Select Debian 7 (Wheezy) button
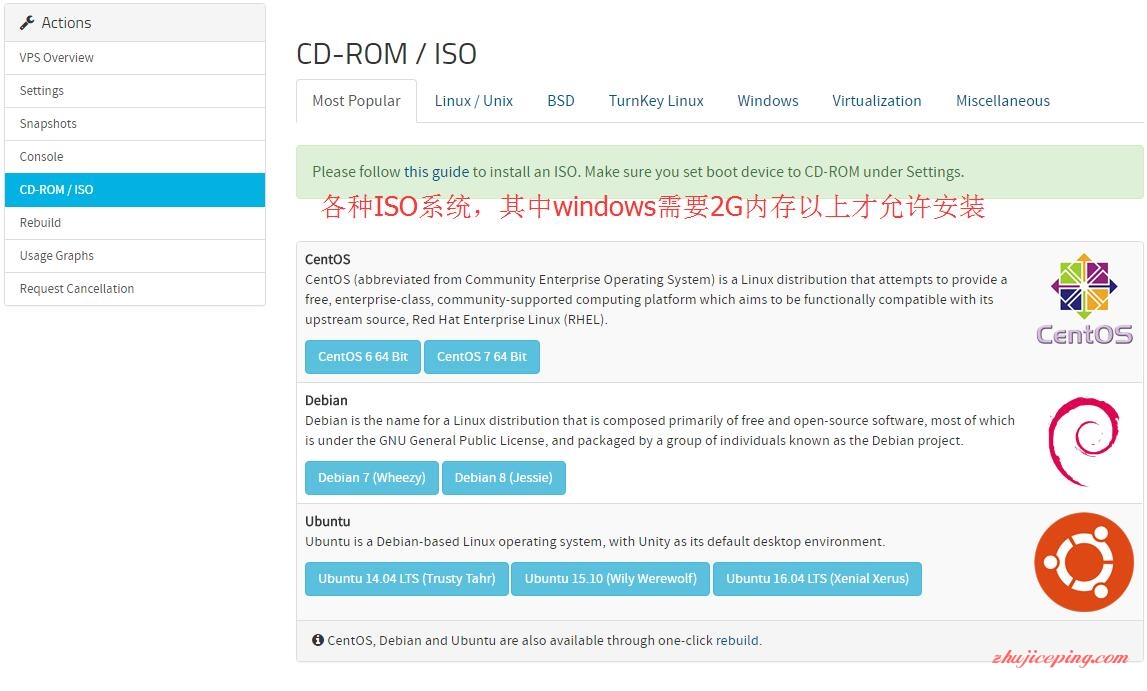Viewport: 1147px width, 691px height. [372, 478]
